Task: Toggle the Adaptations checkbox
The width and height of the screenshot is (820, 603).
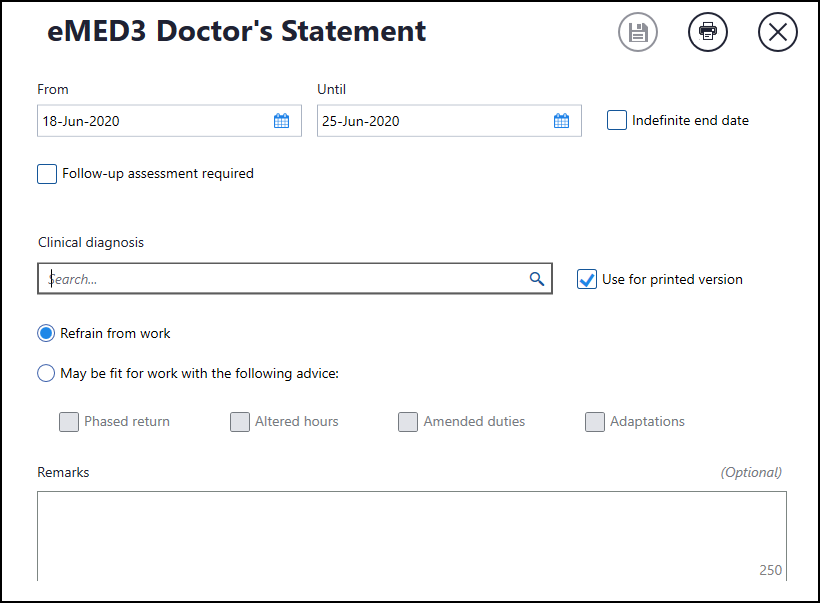Action: 595,422
